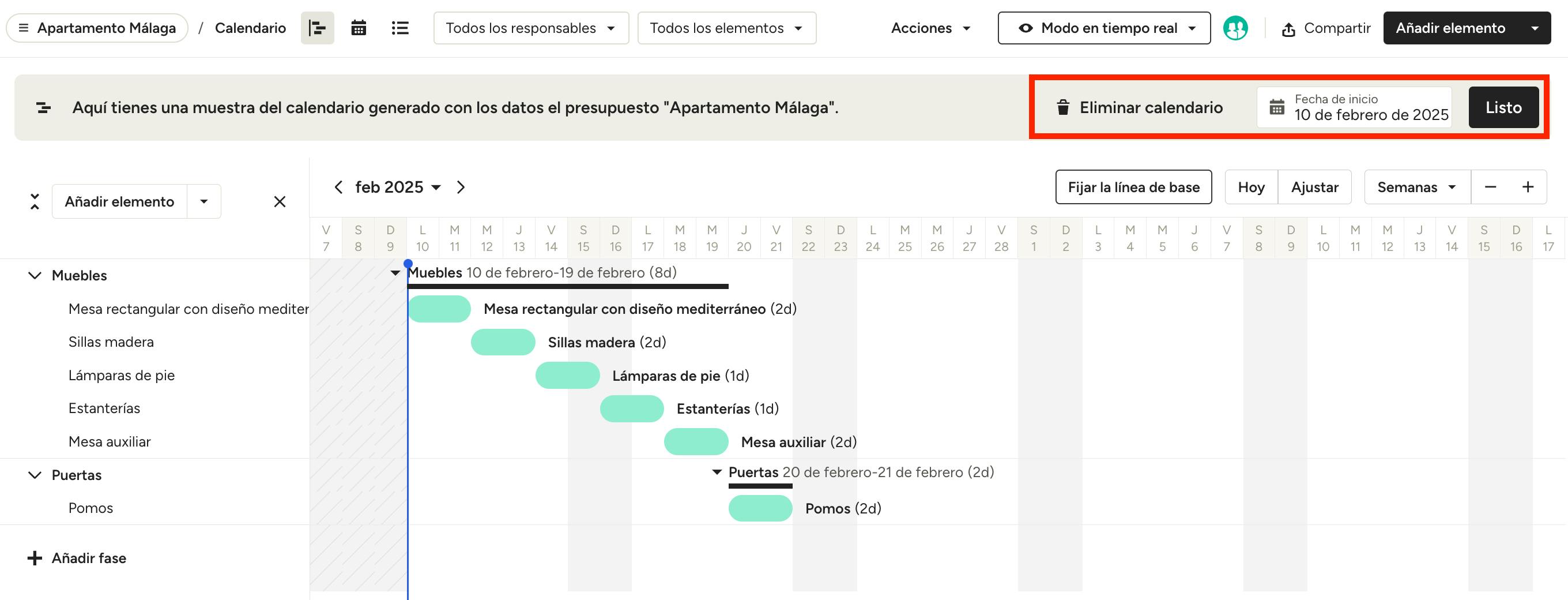Open the Modo en tiempo real dropdown
The image size is (1568, 600).
[1103, 28]
